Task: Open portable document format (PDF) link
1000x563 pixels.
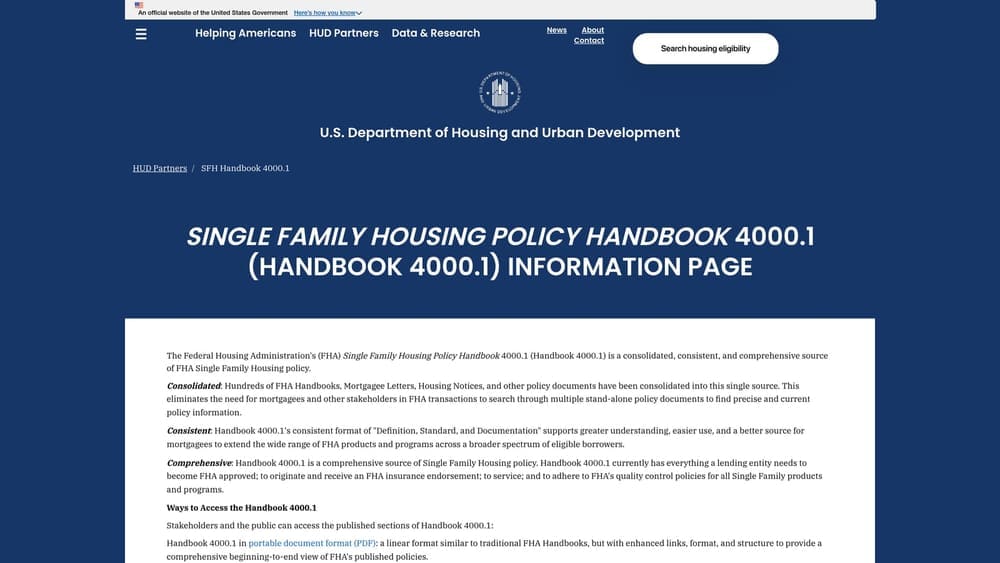Action: tap(311, 543)
